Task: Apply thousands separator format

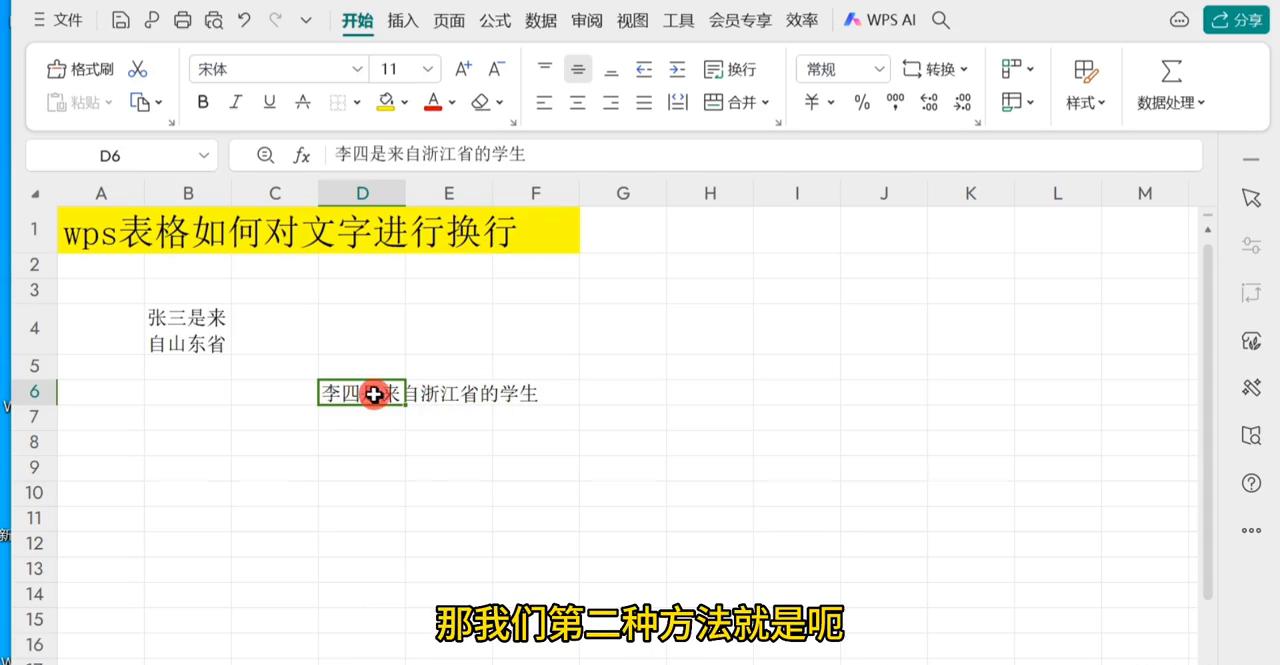Action: 895,102
